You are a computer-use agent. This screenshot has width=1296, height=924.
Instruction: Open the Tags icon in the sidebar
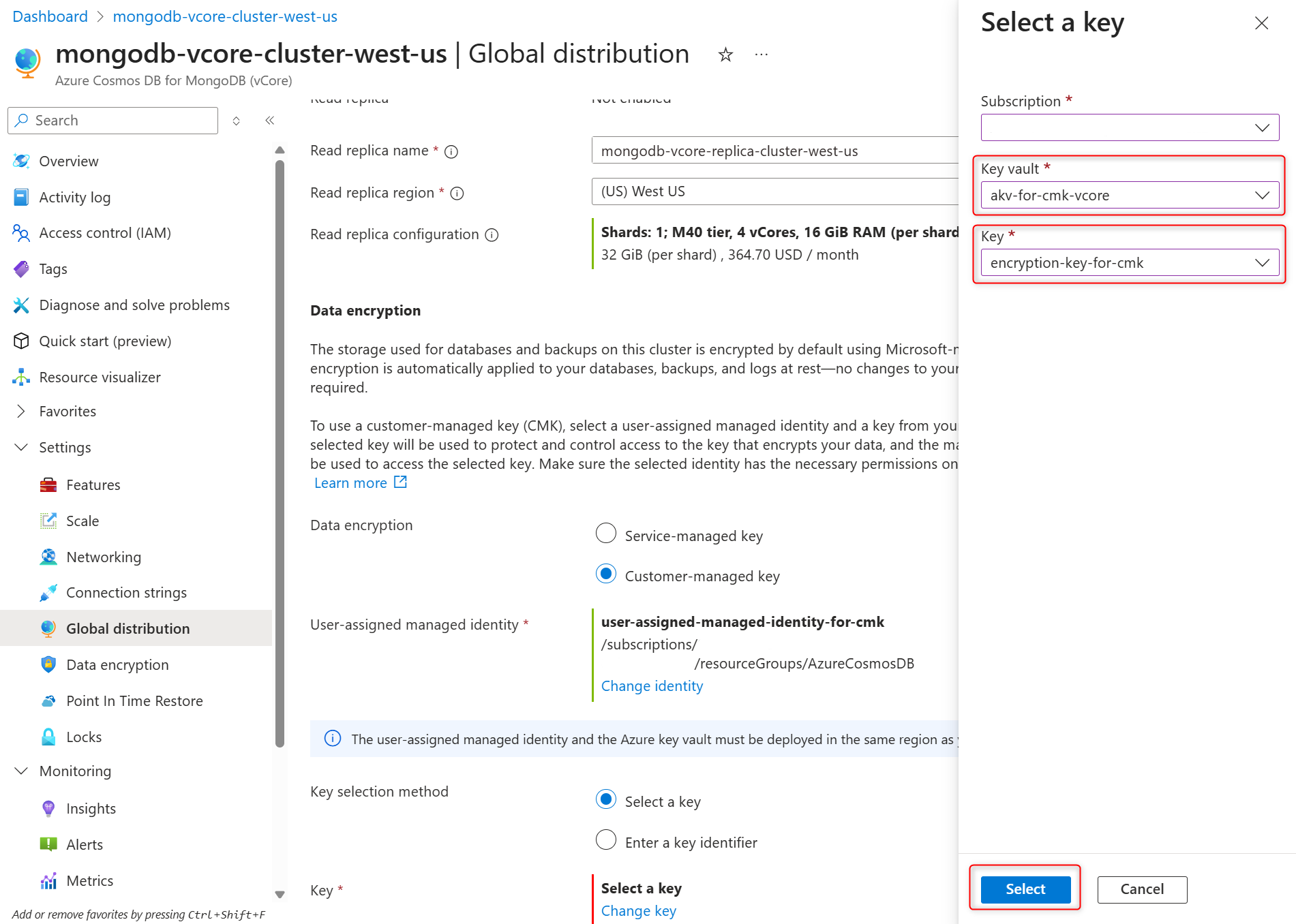tap(21, 269)
